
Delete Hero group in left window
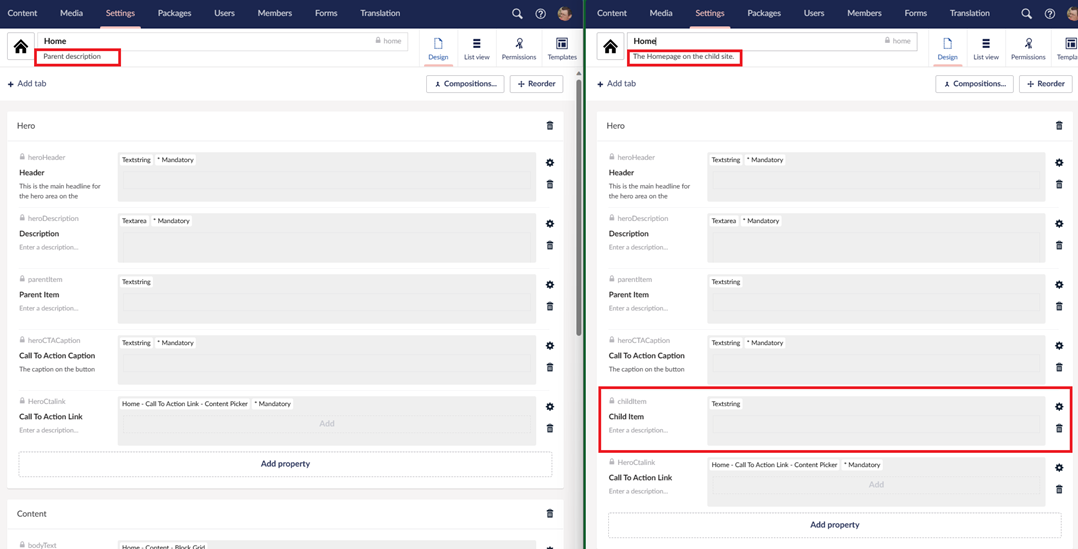[x=549, y=126]
